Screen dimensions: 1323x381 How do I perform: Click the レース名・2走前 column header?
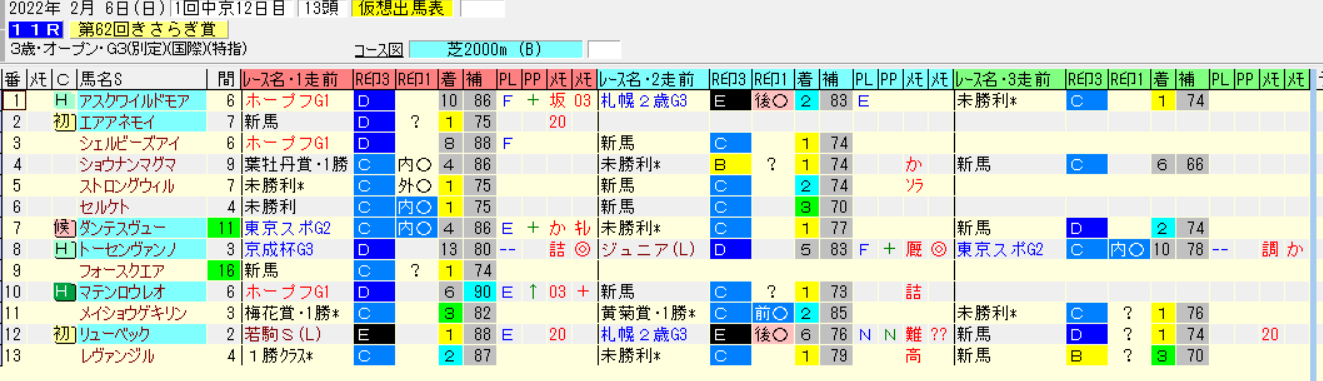click(x=652, y=79)
